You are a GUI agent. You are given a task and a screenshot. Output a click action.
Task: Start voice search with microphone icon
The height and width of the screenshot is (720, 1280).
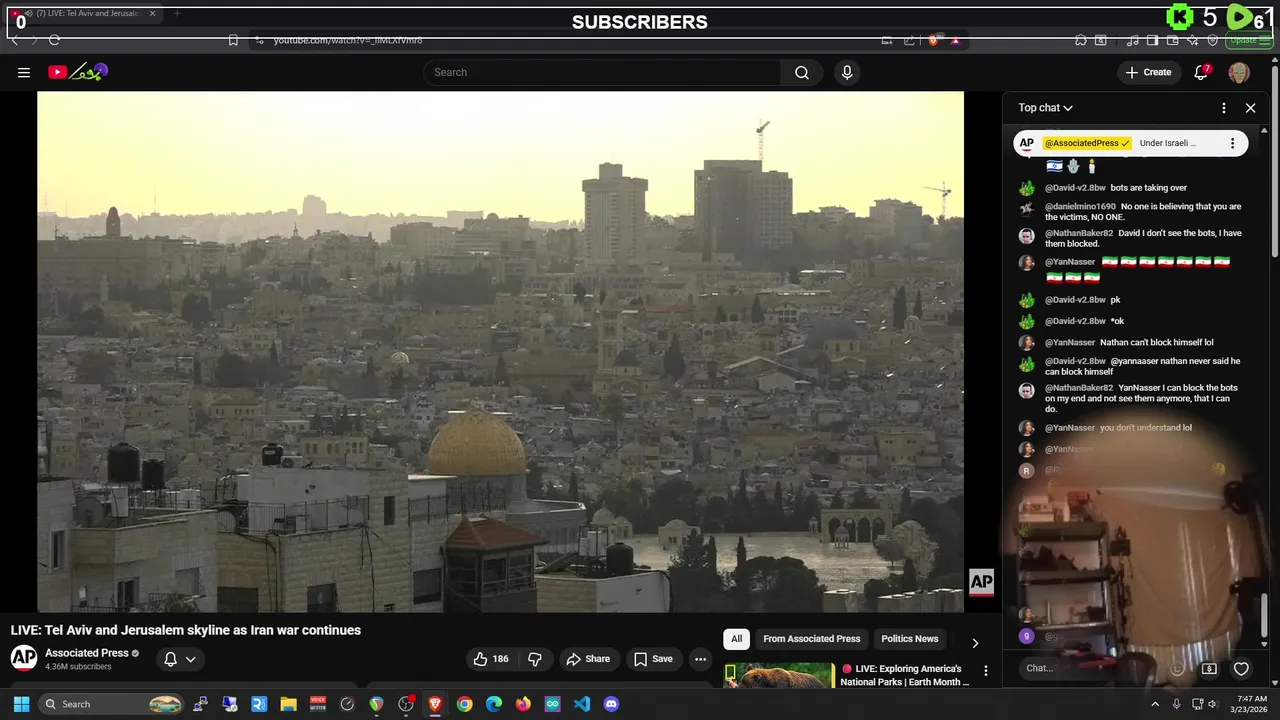(x=847, y=72)
